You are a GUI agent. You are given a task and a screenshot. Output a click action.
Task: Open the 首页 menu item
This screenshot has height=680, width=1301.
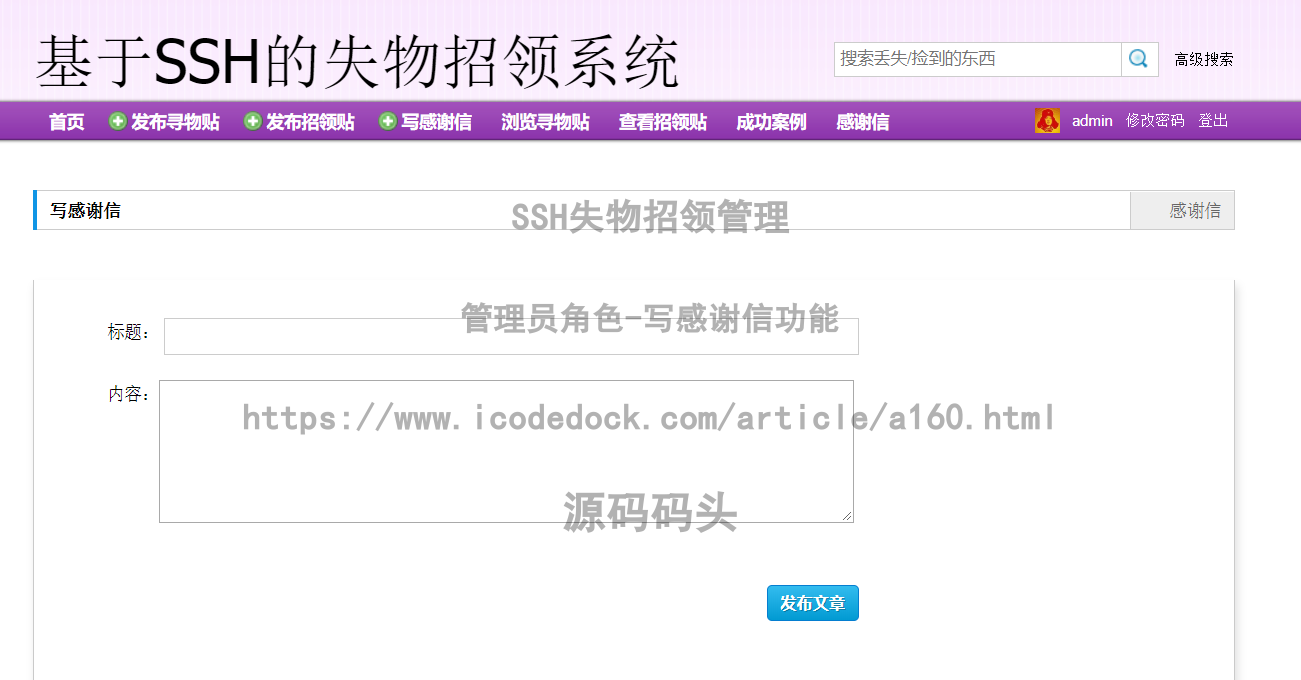click(65, 121)
